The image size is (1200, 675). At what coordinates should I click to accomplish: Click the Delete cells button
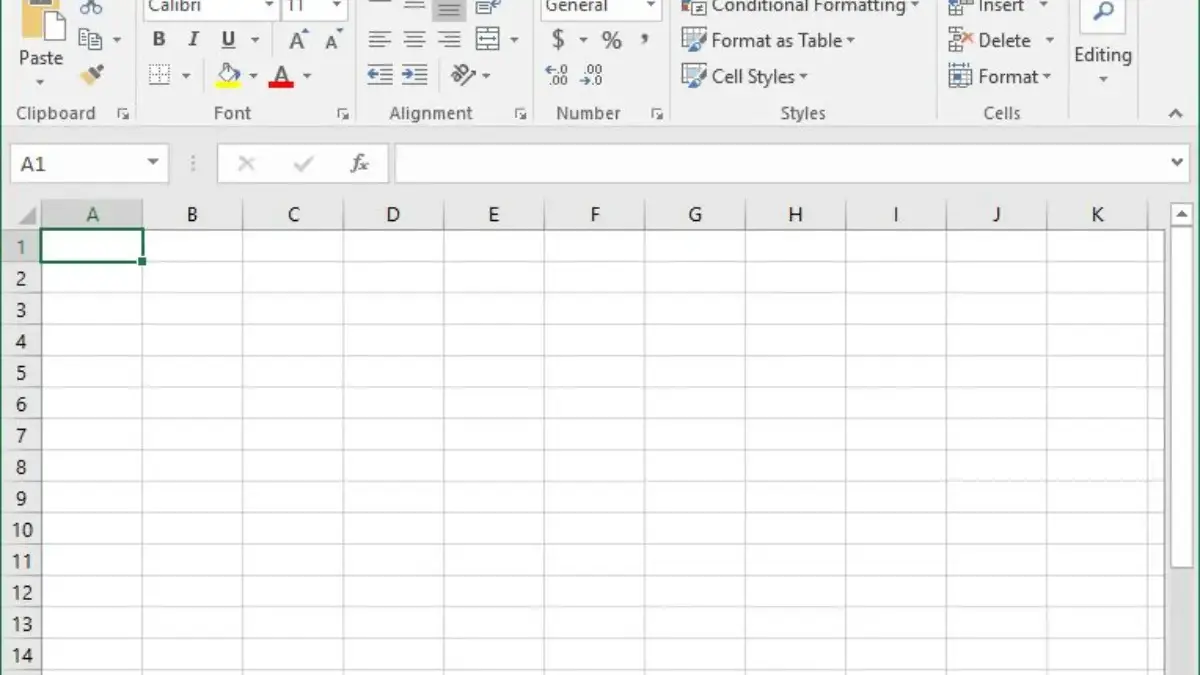click(x=991, y=41)
